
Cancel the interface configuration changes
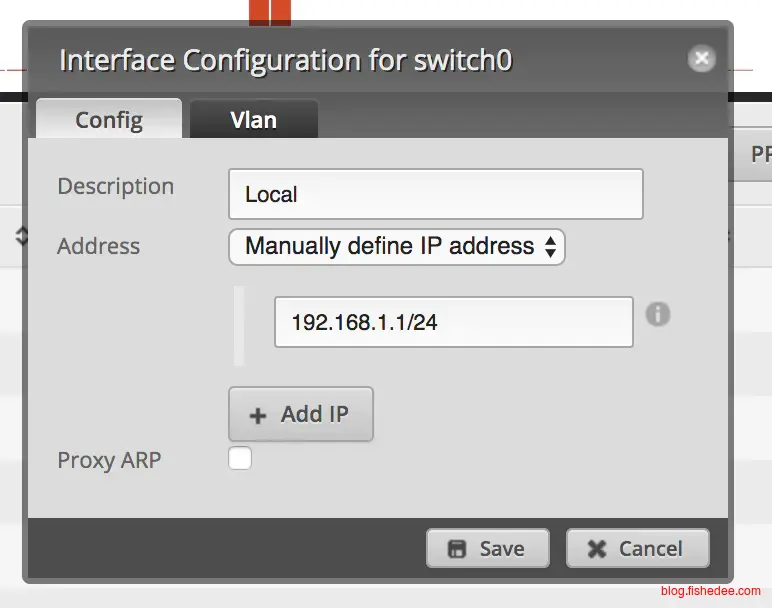637,549
